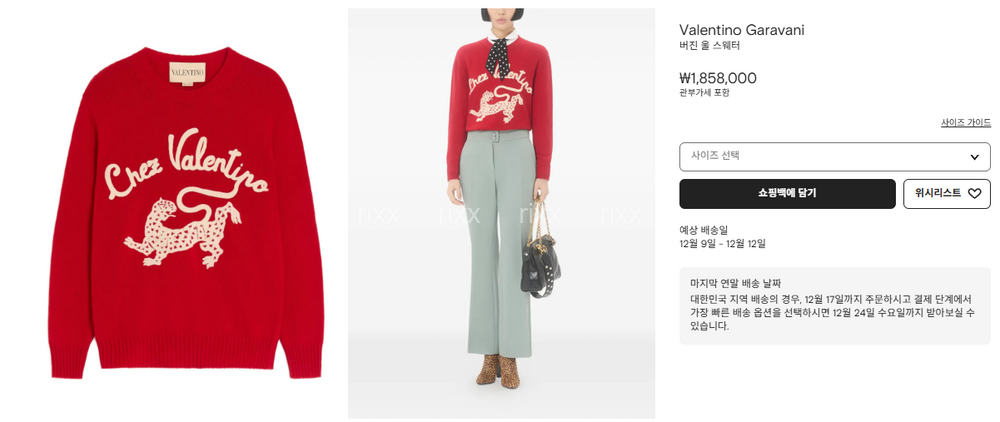
Task: Add item using 쇼핑백에 담기 button
Action: 787,194
